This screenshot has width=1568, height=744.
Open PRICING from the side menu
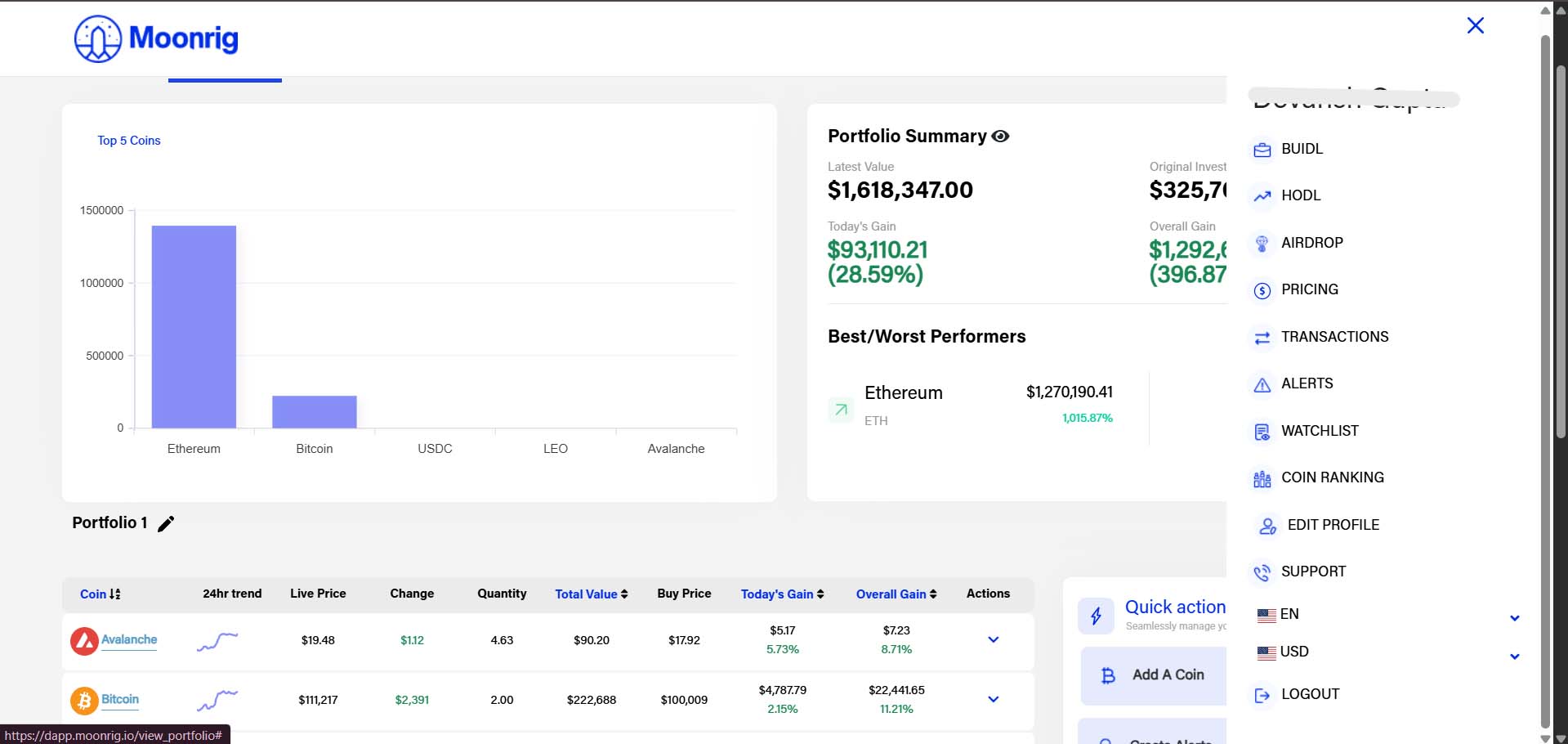(1309, 289)
